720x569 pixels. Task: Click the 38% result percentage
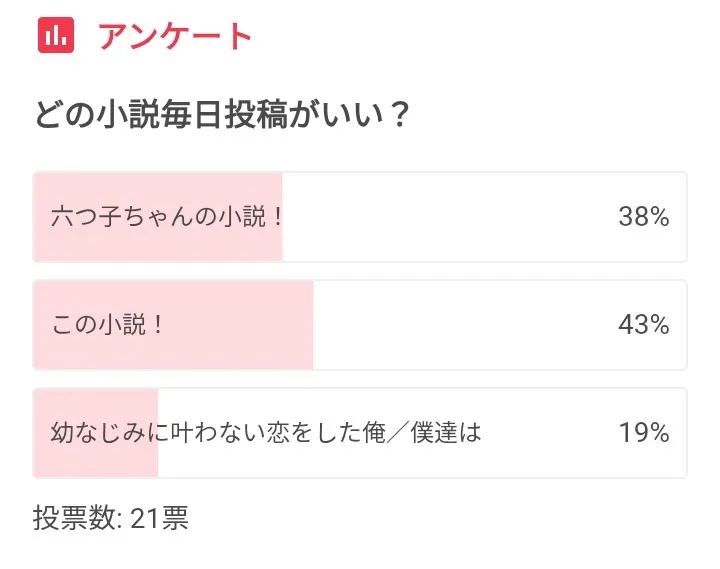pos(643,217)
